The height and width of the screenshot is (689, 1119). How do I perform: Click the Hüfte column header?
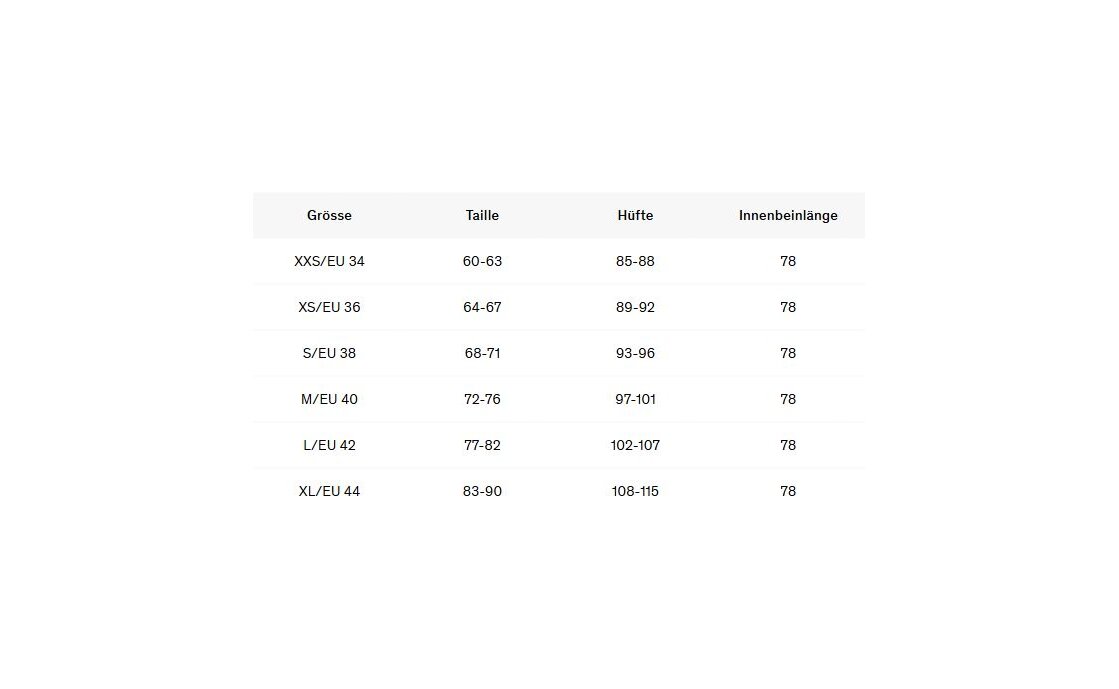(635, 215)
